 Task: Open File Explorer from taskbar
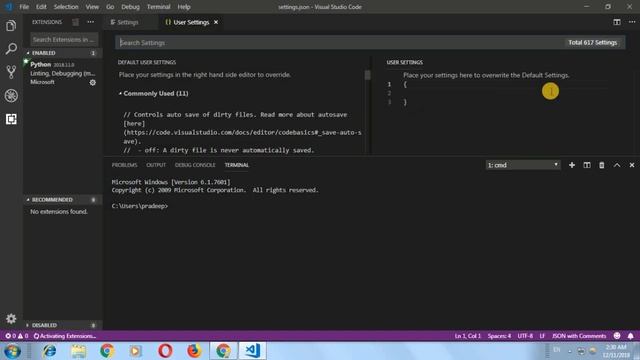point(78,351)
